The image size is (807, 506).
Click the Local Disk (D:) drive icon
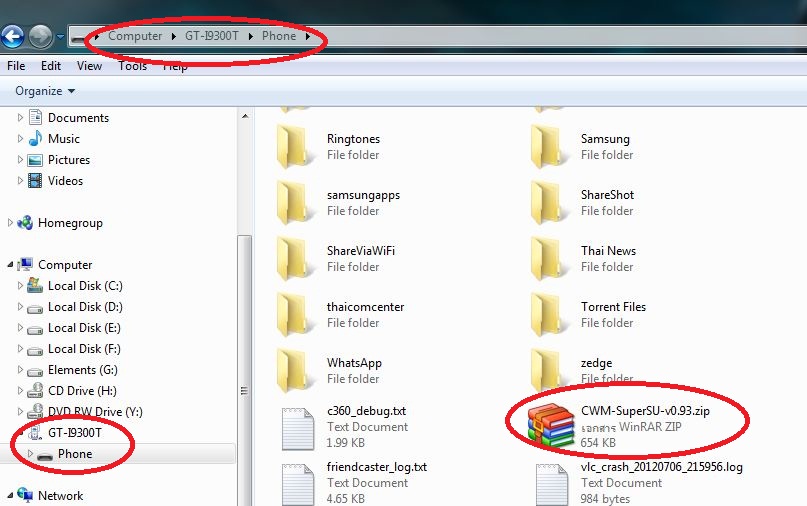pos(35,307)
